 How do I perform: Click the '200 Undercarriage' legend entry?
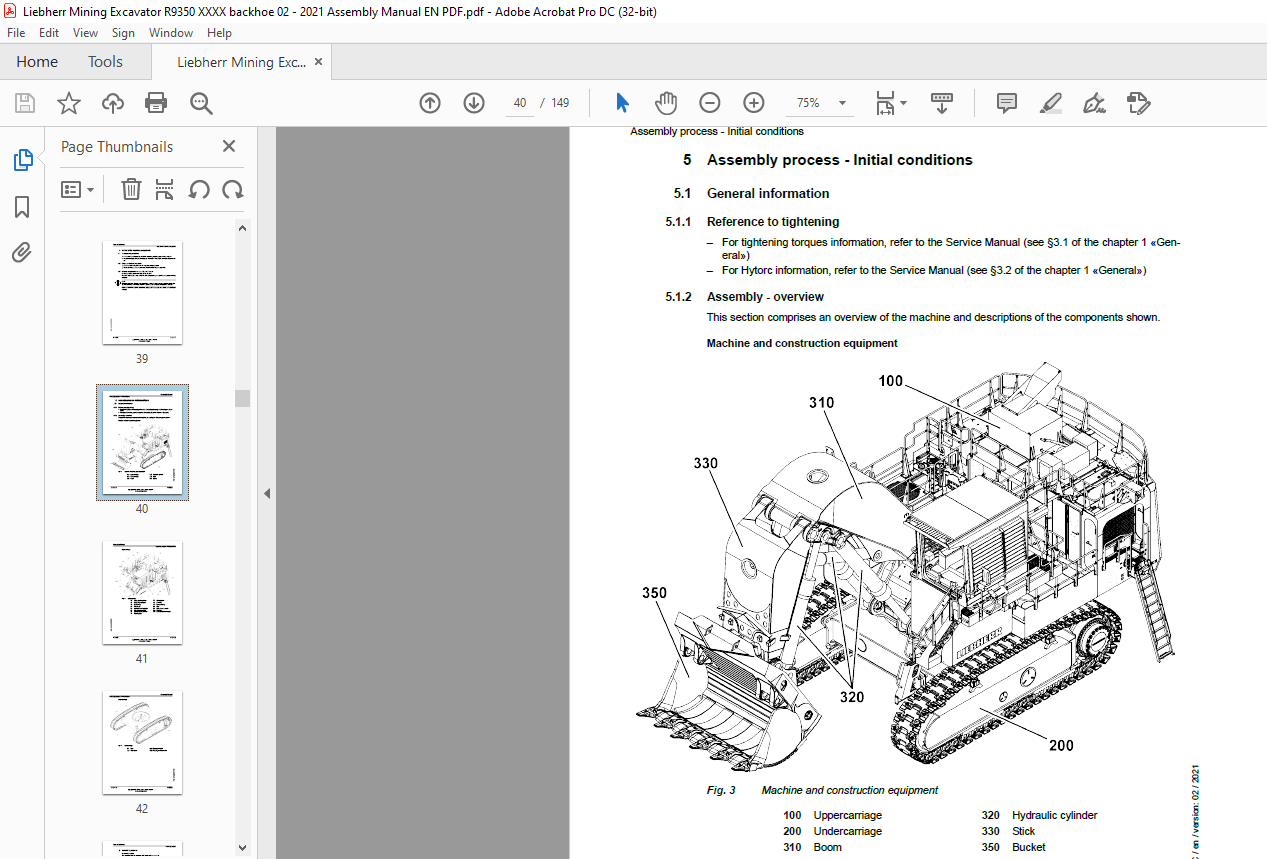pyautogui.click(x=832, y=831)
